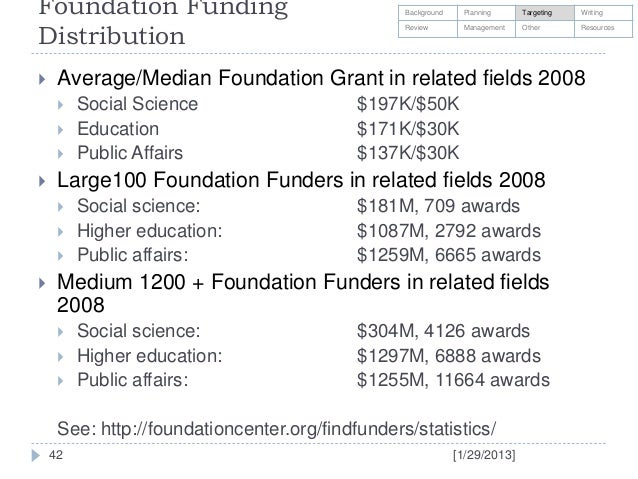The width and height of the screenshot is (638, 479).
Task: Click the blue triangle icon next to slide number 42
Action: 36,455
